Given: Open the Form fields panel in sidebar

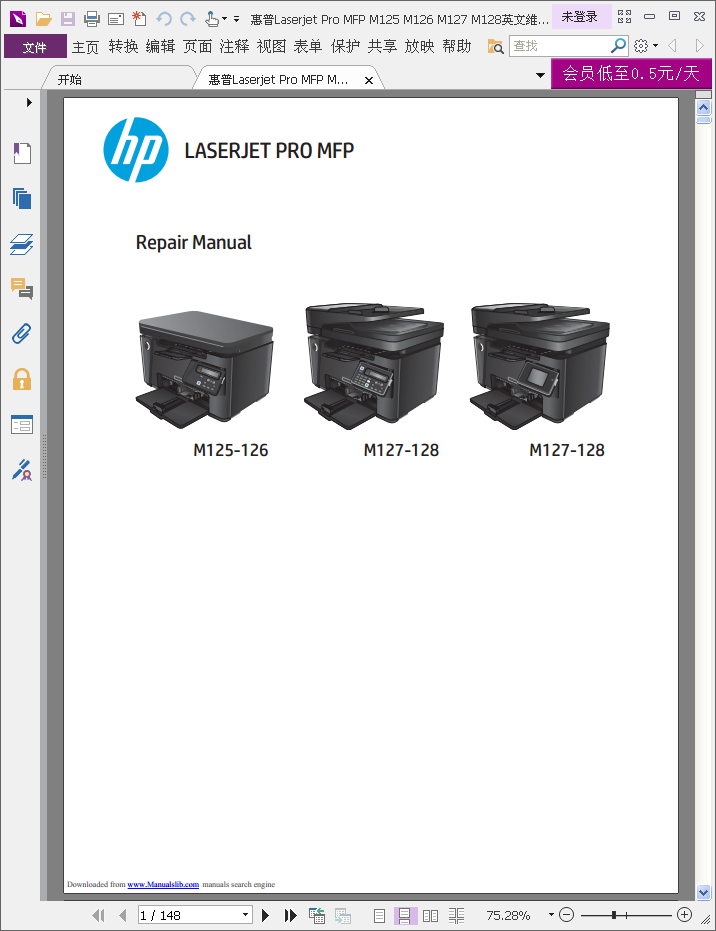Looking at the screenshot, I should [22, 424].
